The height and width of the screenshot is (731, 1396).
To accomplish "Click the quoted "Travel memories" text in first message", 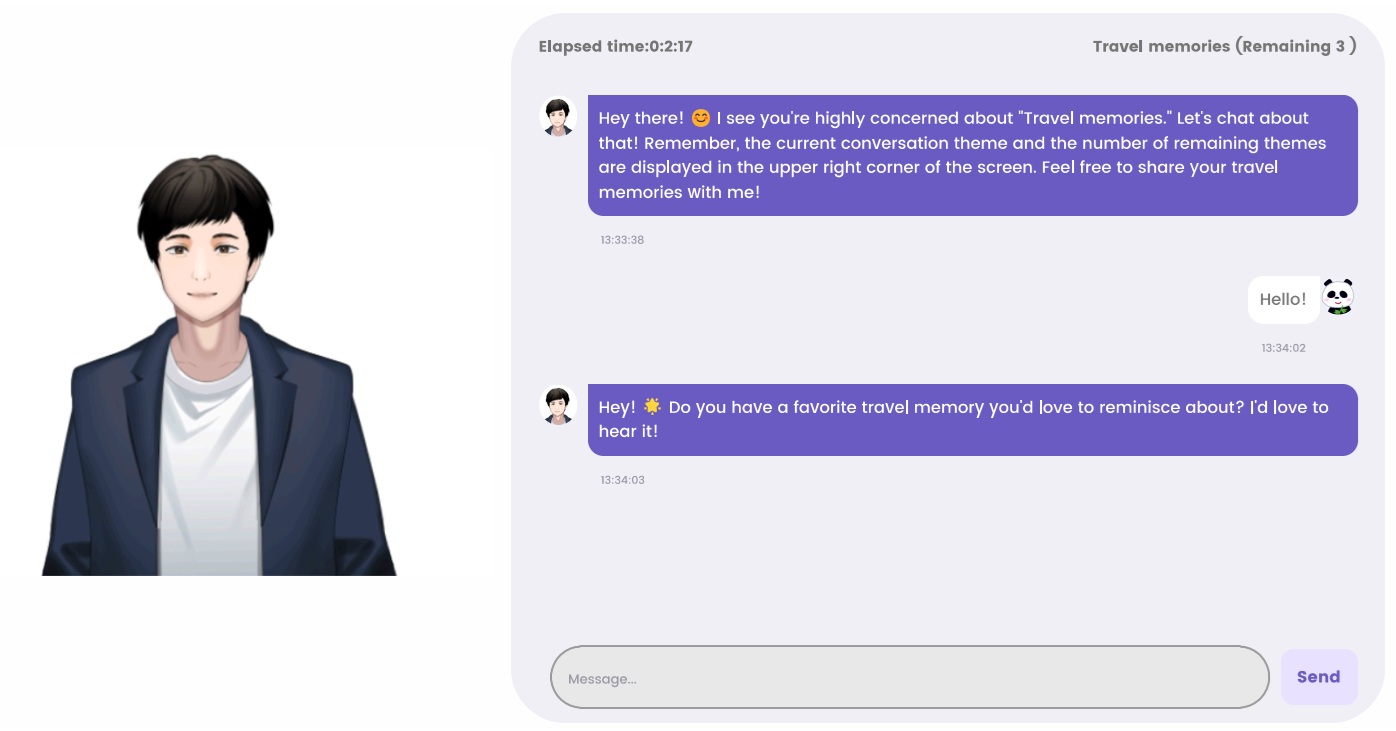I will coord(1094,118).
